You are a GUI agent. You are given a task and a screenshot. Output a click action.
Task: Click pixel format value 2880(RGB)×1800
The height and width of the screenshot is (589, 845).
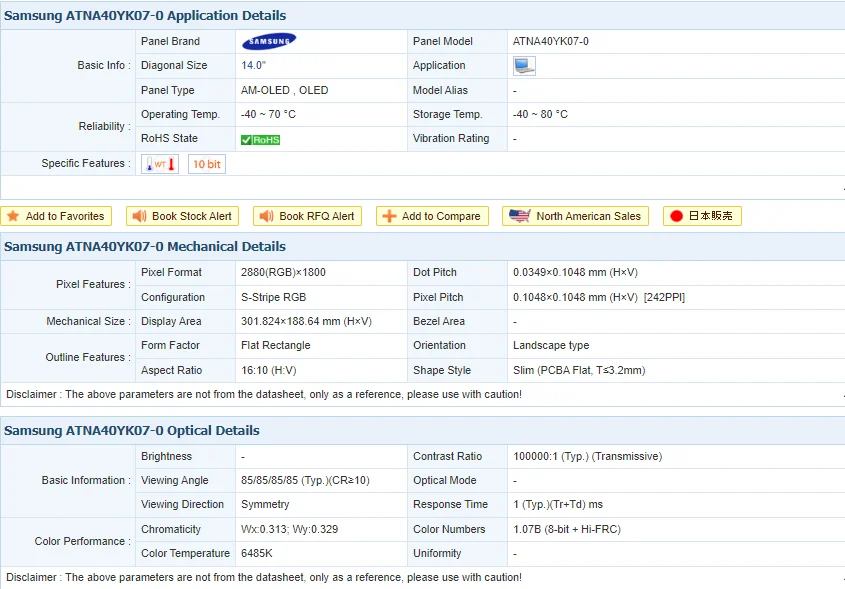[283, 273]
